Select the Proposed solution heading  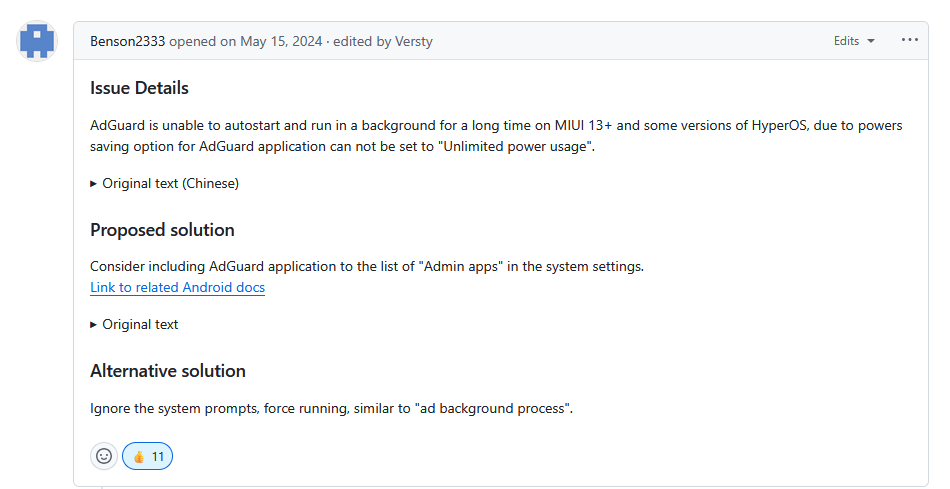162,230
